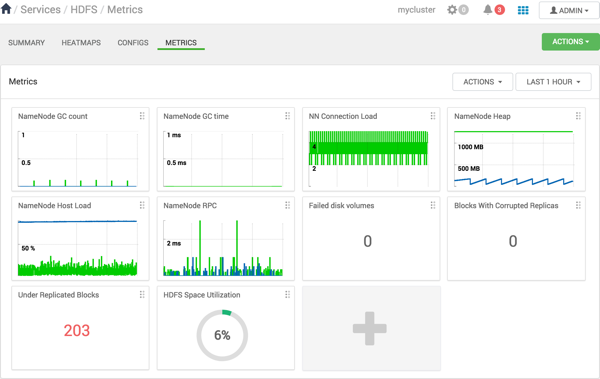Viewport: 600px width, 379px height.
Task: Click the Metrics breadcrumb item
Action: click(x=125, y=10)
